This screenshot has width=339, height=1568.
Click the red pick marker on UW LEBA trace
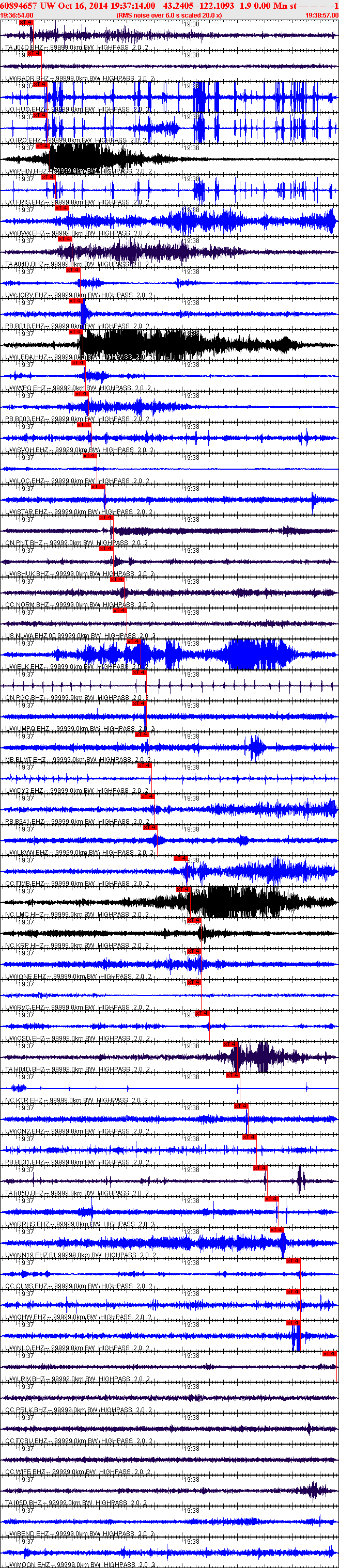pos(75,332)
